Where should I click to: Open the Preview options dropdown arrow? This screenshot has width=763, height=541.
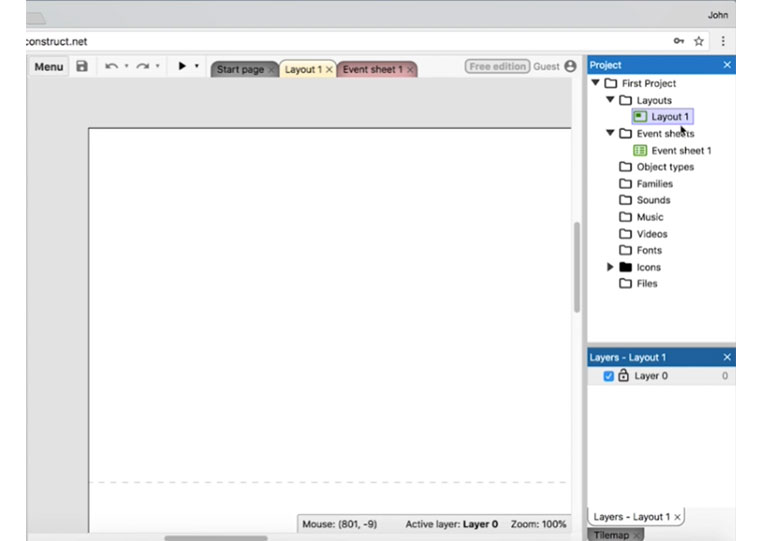(x=197, y=66)
